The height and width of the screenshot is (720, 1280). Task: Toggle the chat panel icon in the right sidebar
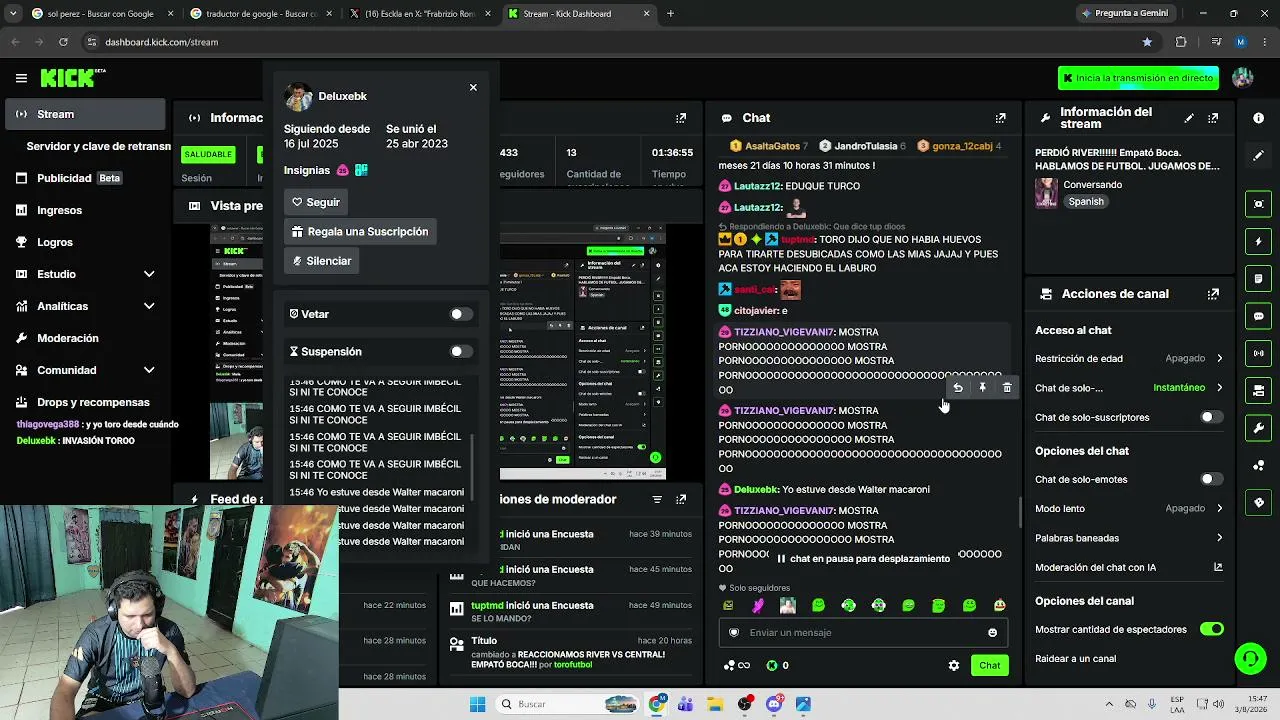point(1259,316)
